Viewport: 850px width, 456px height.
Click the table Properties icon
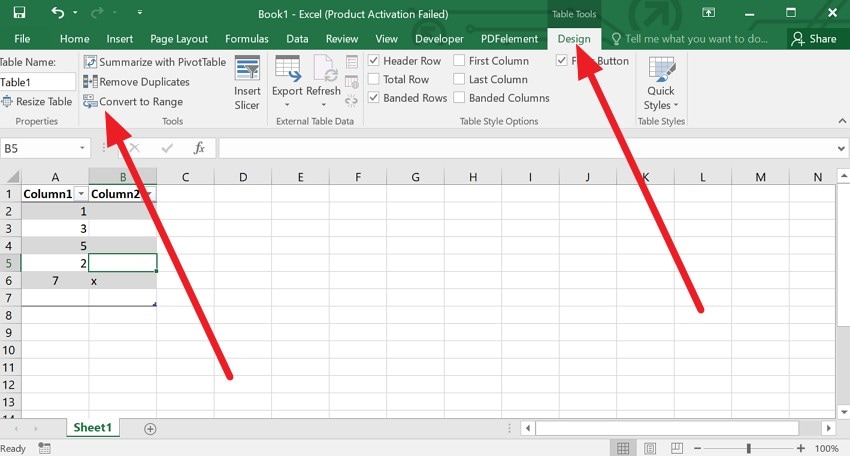point(352,62)
